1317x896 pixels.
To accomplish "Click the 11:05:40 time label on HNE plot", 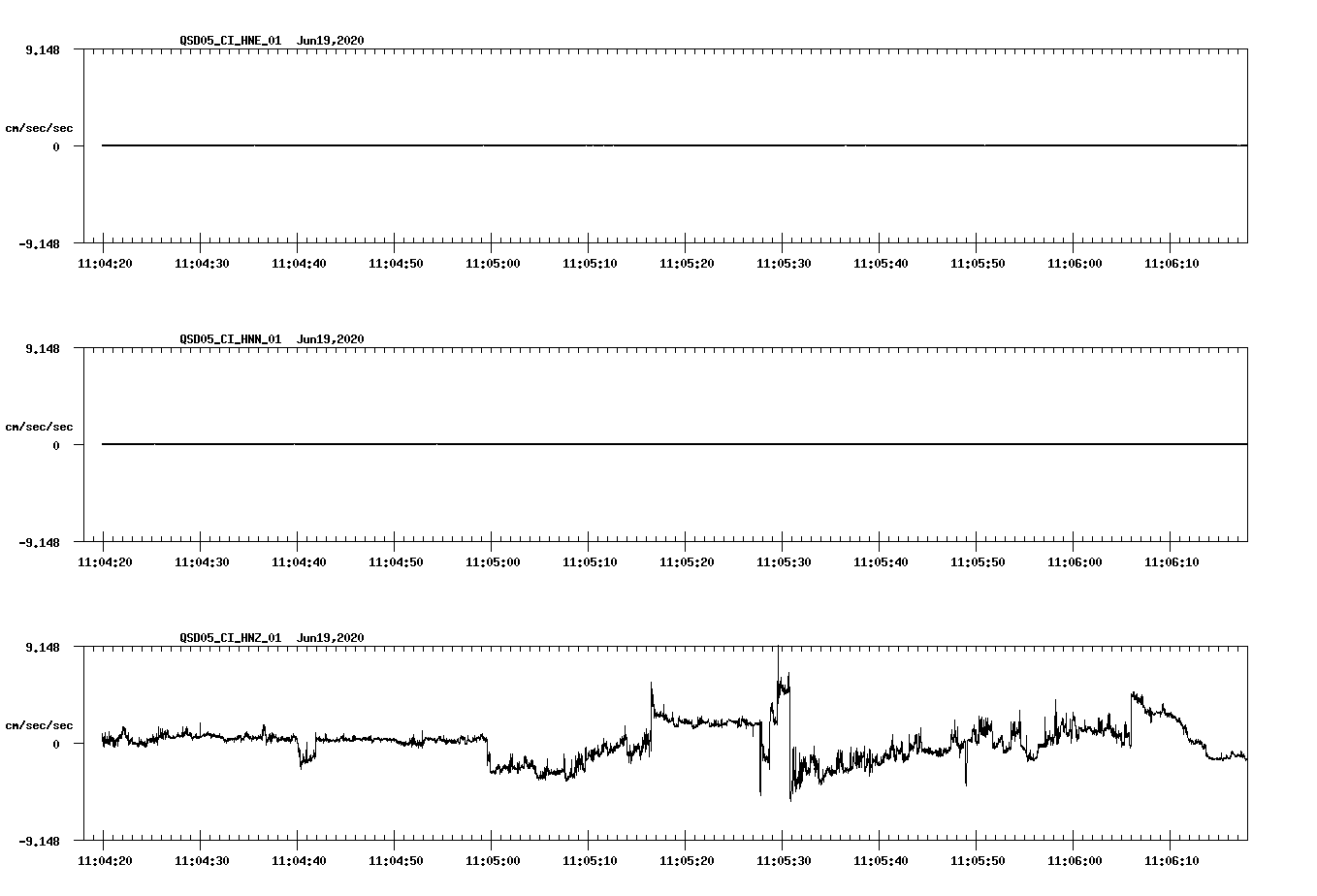I will 881,263.
